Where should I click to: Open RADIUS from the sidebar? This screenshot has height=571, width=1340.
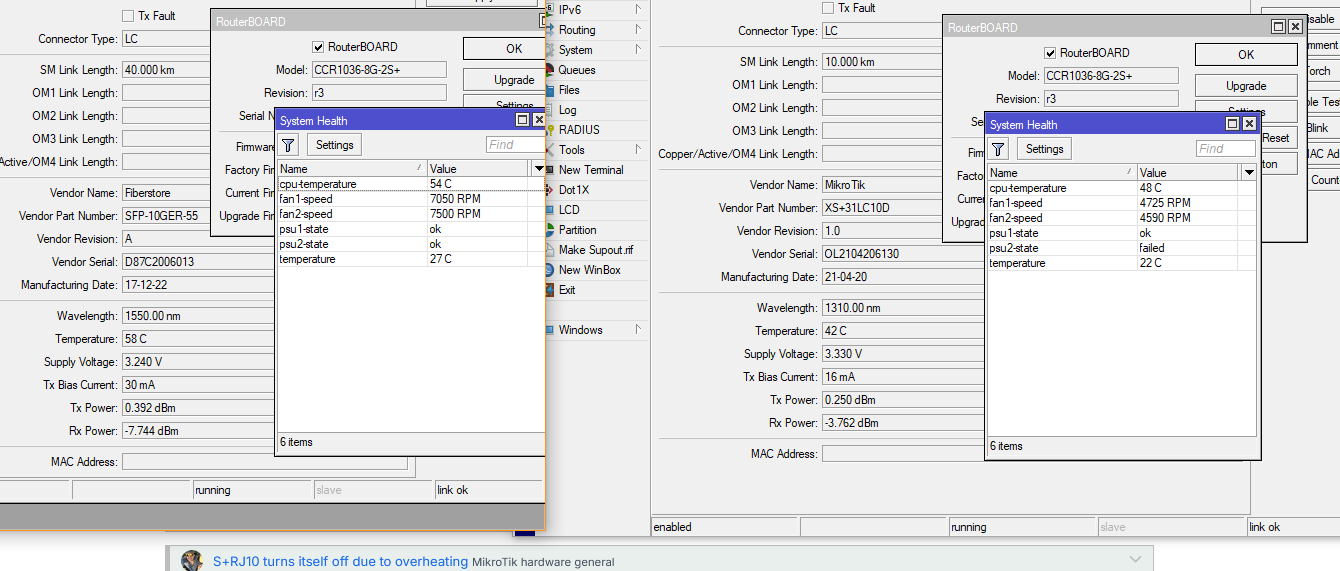pos(579,130)
